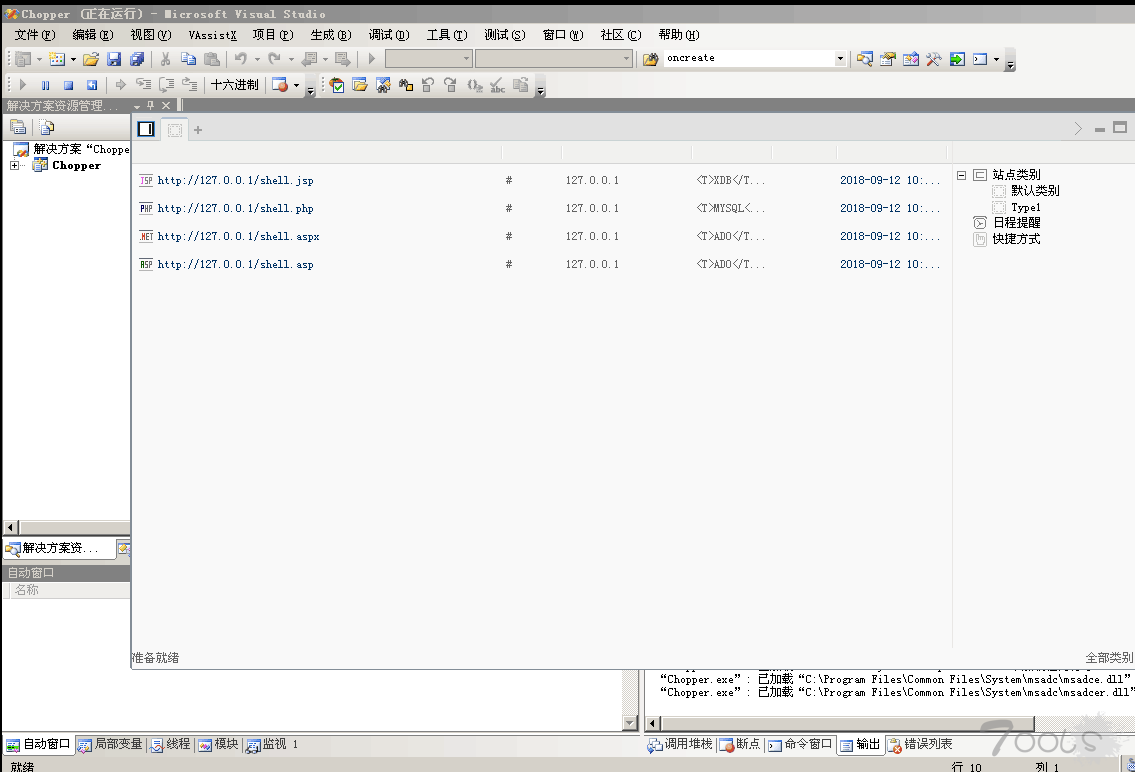Screen dimensions: 1135x772
Task: Pause debugging with Break All icon
Action: pyautogui.click(x=46, y=85)
